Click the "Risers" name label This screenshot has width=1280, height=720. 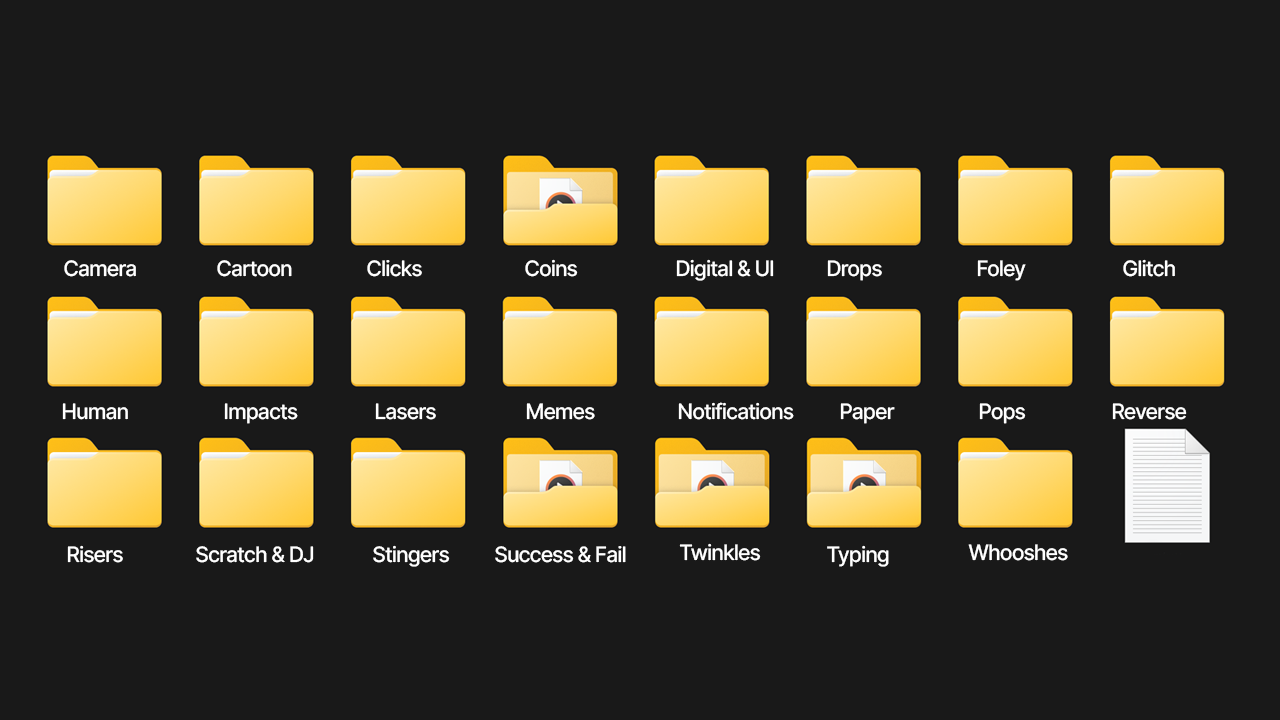94,555
